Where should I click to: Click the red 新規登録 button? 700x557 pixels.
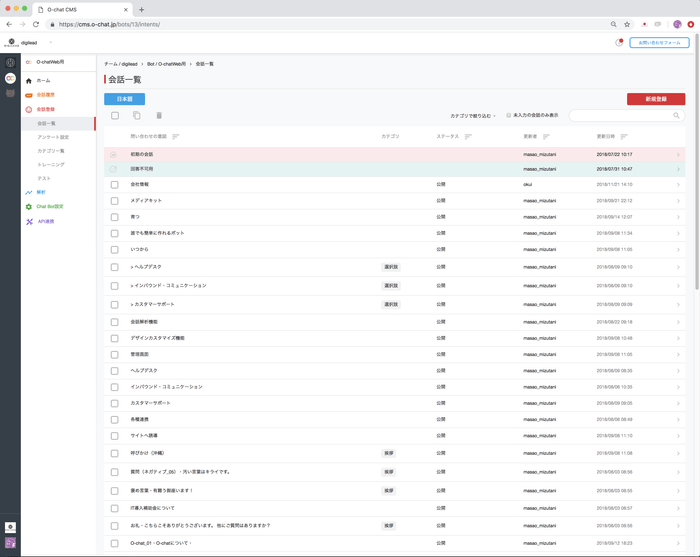pos(656,99)
